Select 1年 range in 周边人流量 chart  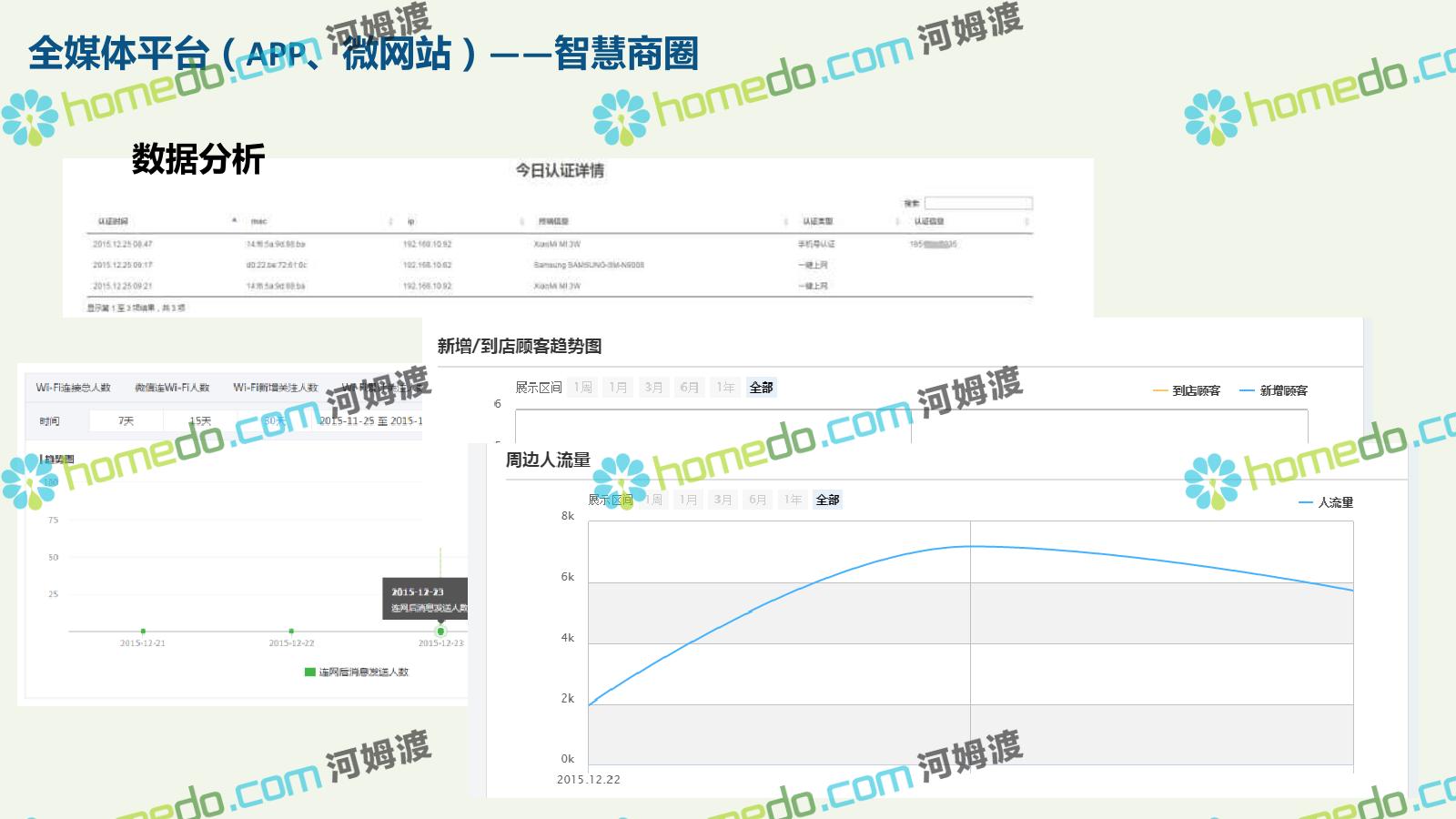pyautogui.click(x=794, y=500)
